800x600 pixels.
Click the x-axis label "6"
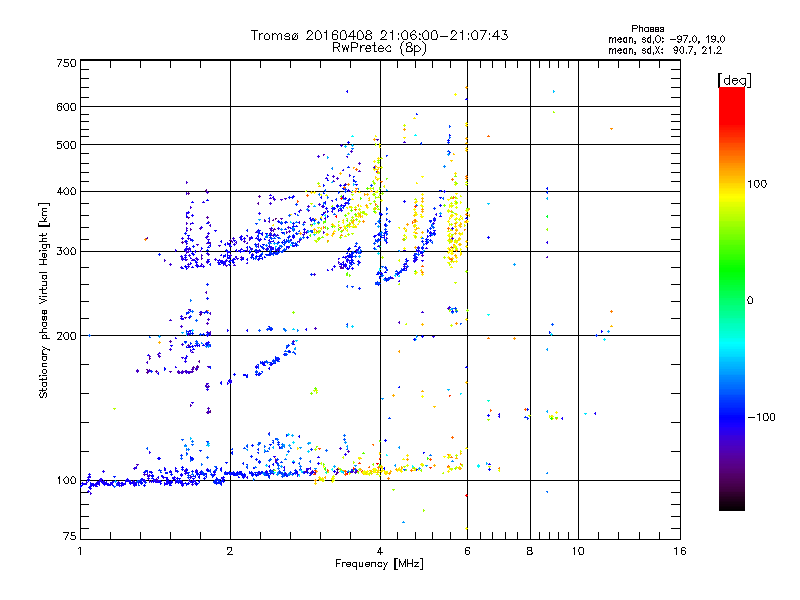[467, 551]
